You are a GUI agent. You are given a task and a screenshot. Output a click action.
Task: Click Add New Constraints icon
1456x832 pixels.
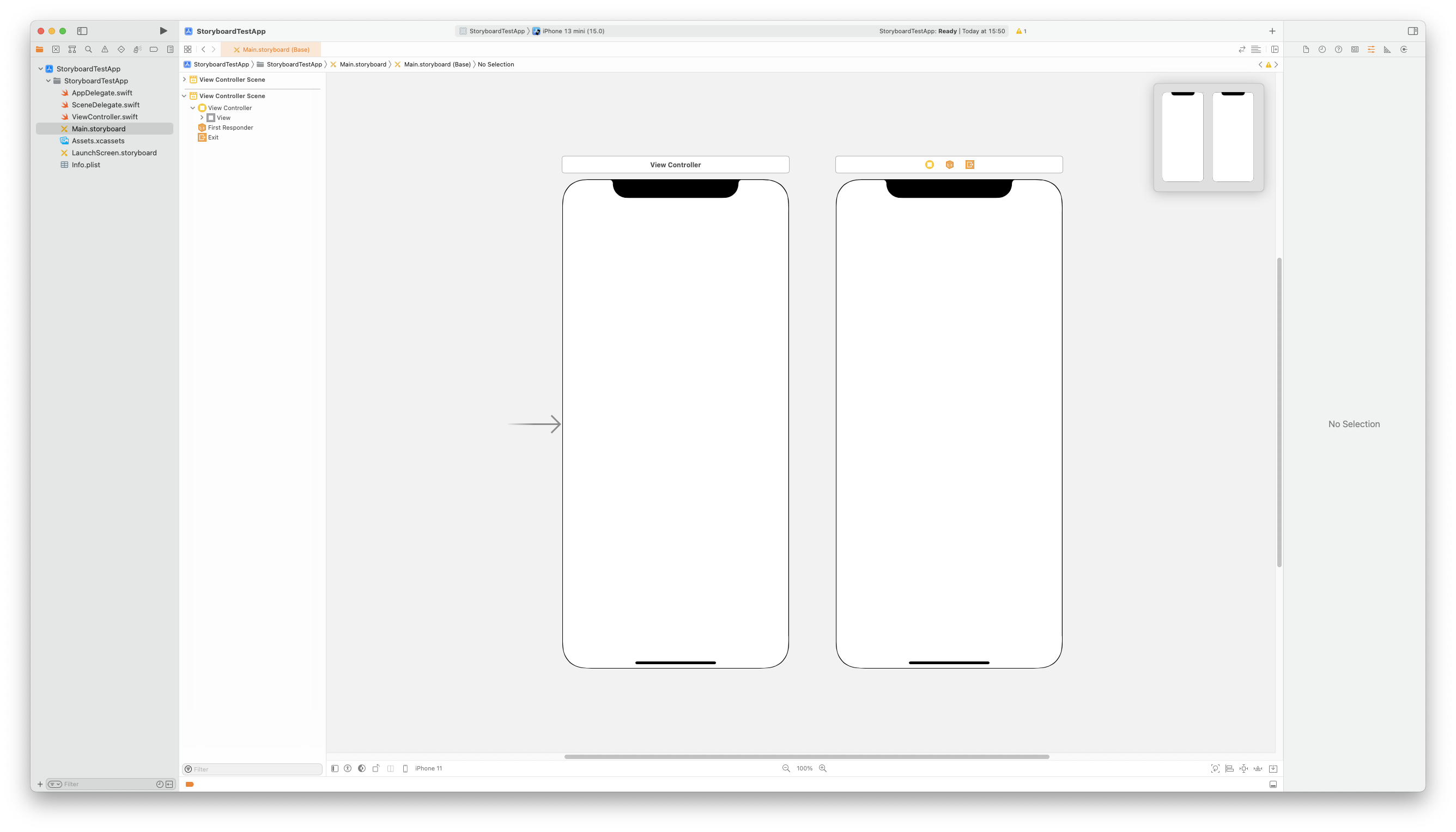[x=1243, y=769]
